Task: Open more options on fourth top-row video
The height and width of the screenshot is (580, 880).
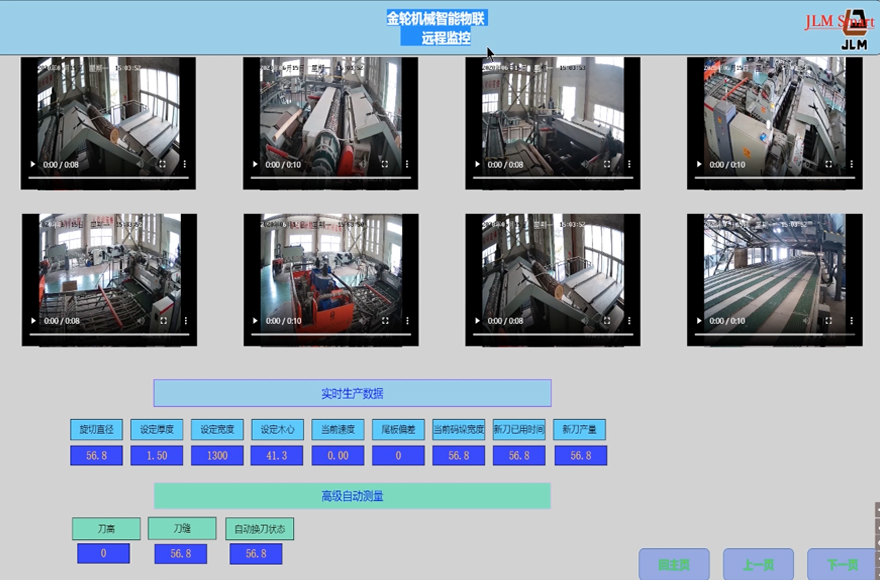Action: tap(850, 165)
